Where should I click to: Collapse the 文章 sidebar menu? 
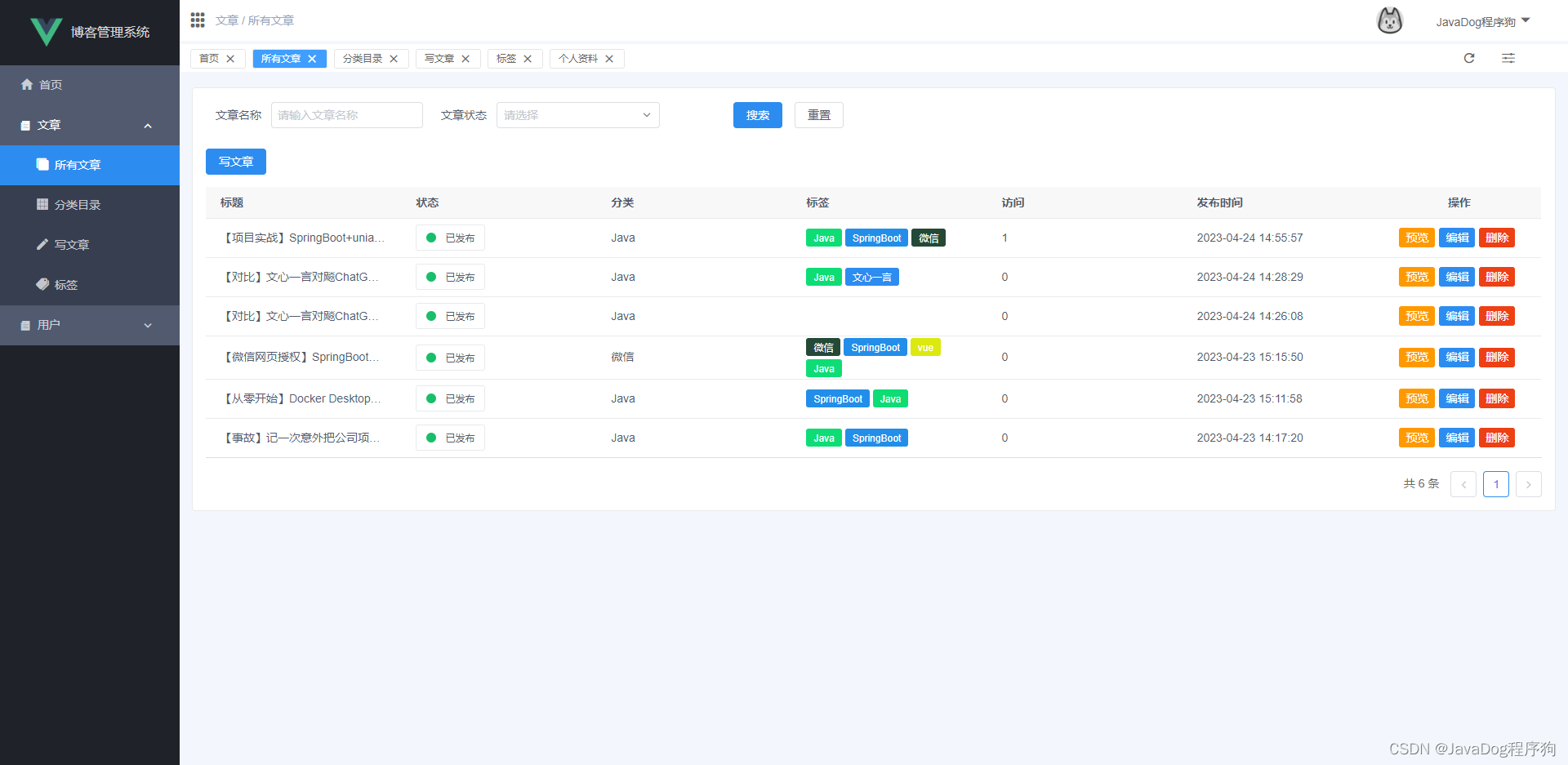[x=90, y=125]
